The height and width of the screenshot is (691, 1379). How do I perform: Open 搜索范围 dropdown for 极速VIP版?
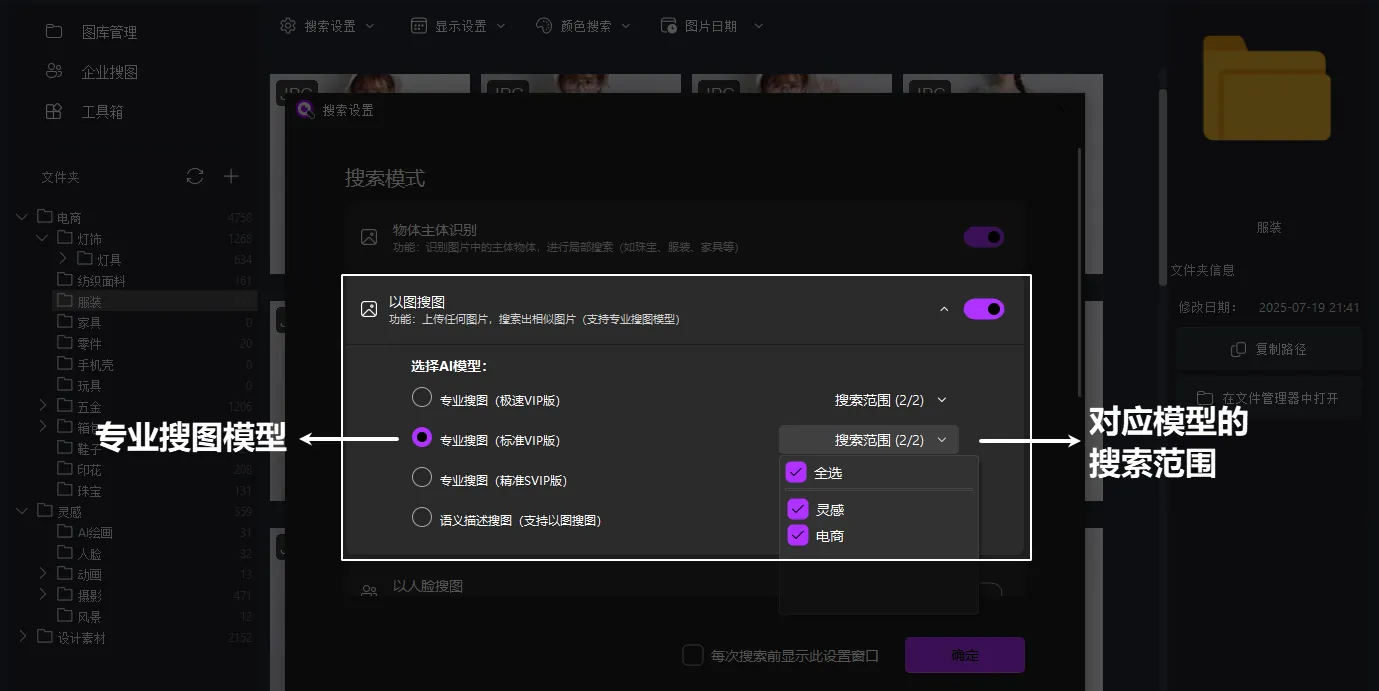pyautogui.click(x=889, y=399)
